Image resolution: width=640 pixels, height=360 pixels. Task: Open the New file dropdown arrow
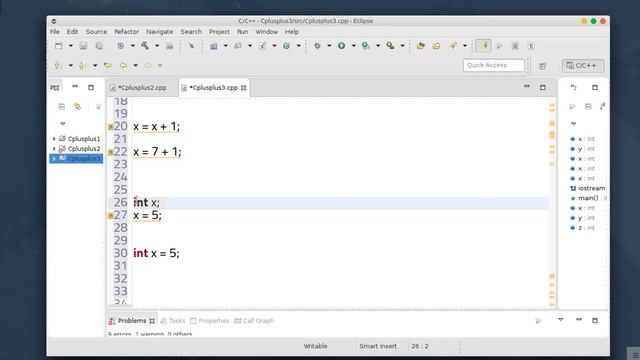[71, 46]
